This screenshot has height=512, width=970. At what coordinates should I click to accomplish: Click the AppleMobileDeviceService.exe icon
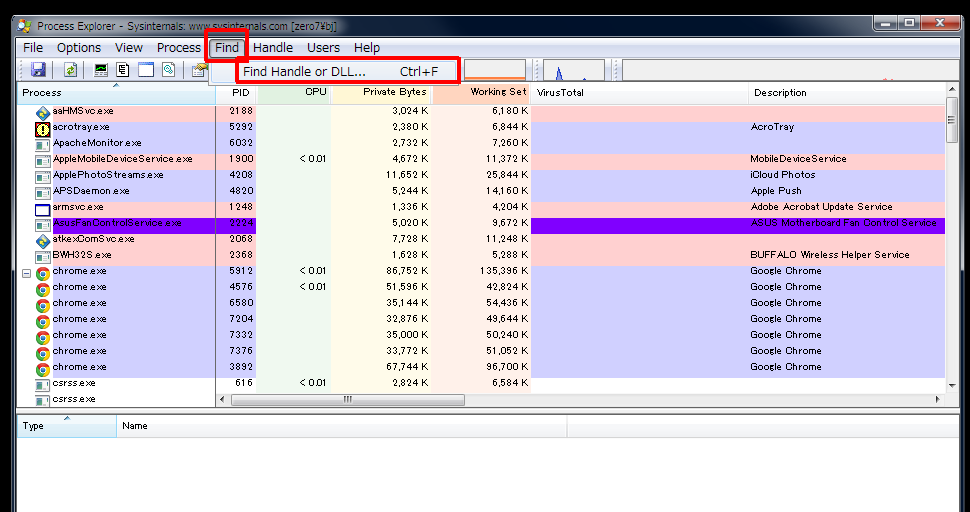[x=43, y=161]
